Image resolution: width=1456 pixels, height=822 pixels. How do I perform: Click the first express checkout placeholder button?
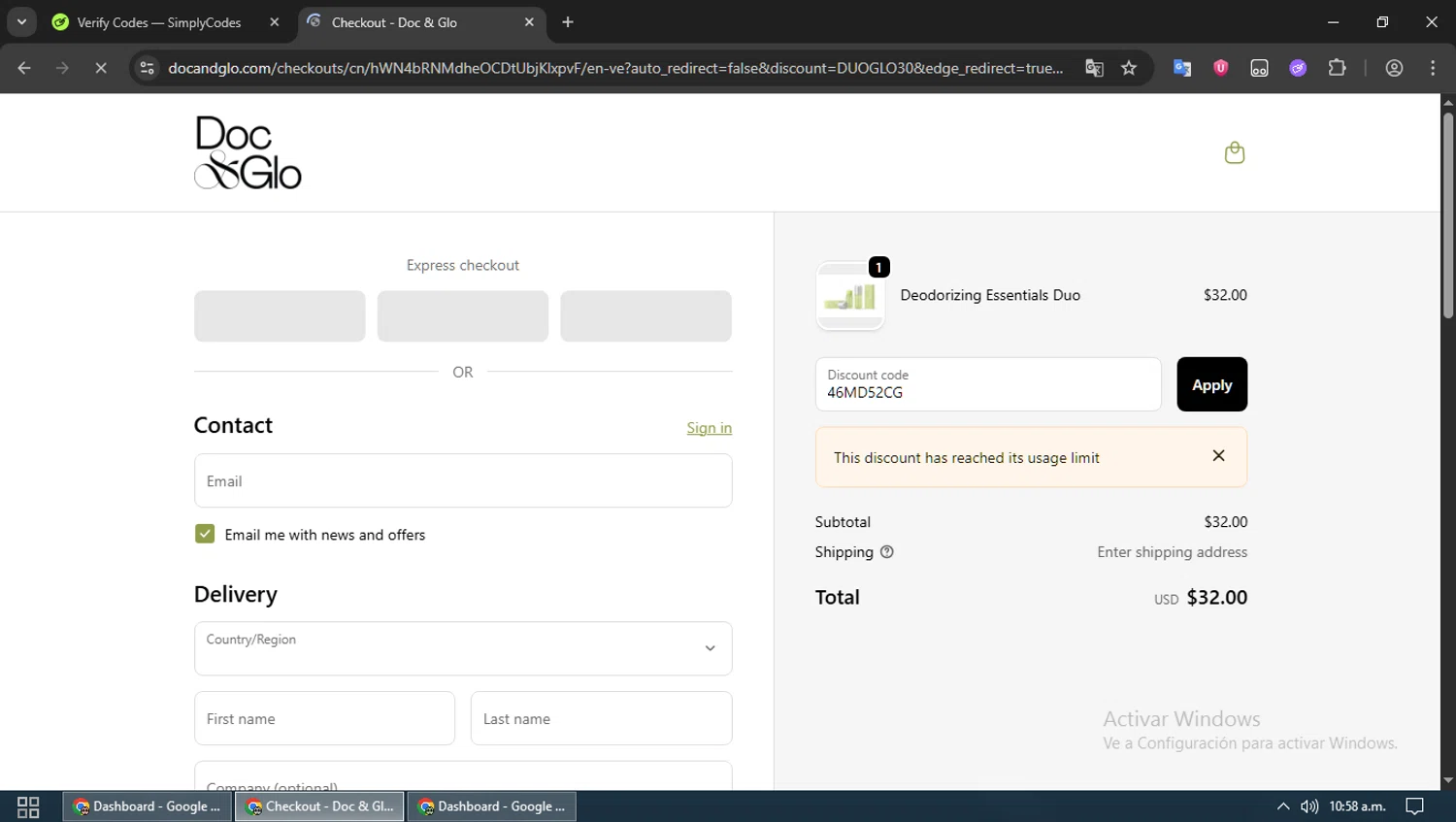(280, 316)
